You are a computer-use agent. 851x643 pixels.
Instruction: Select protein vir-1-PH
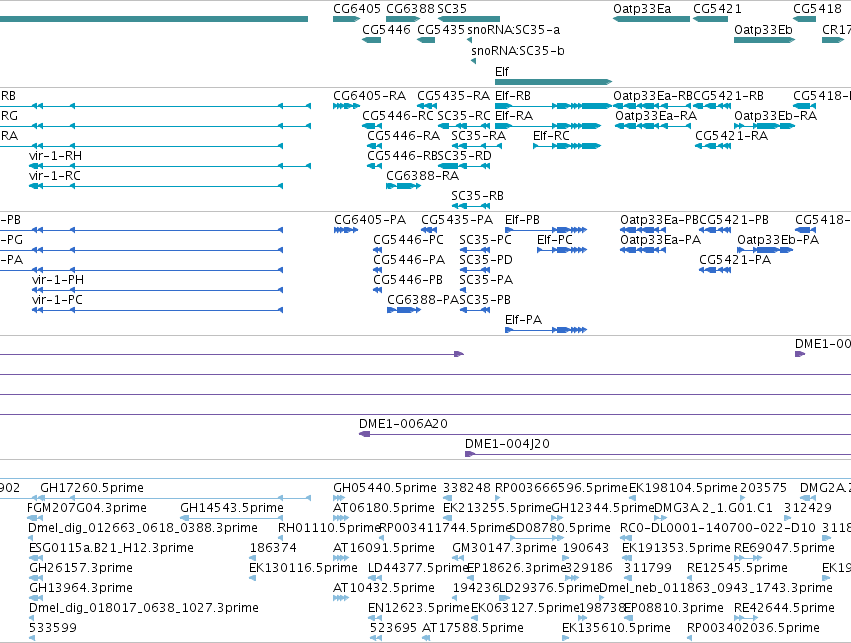click(58, 280)
